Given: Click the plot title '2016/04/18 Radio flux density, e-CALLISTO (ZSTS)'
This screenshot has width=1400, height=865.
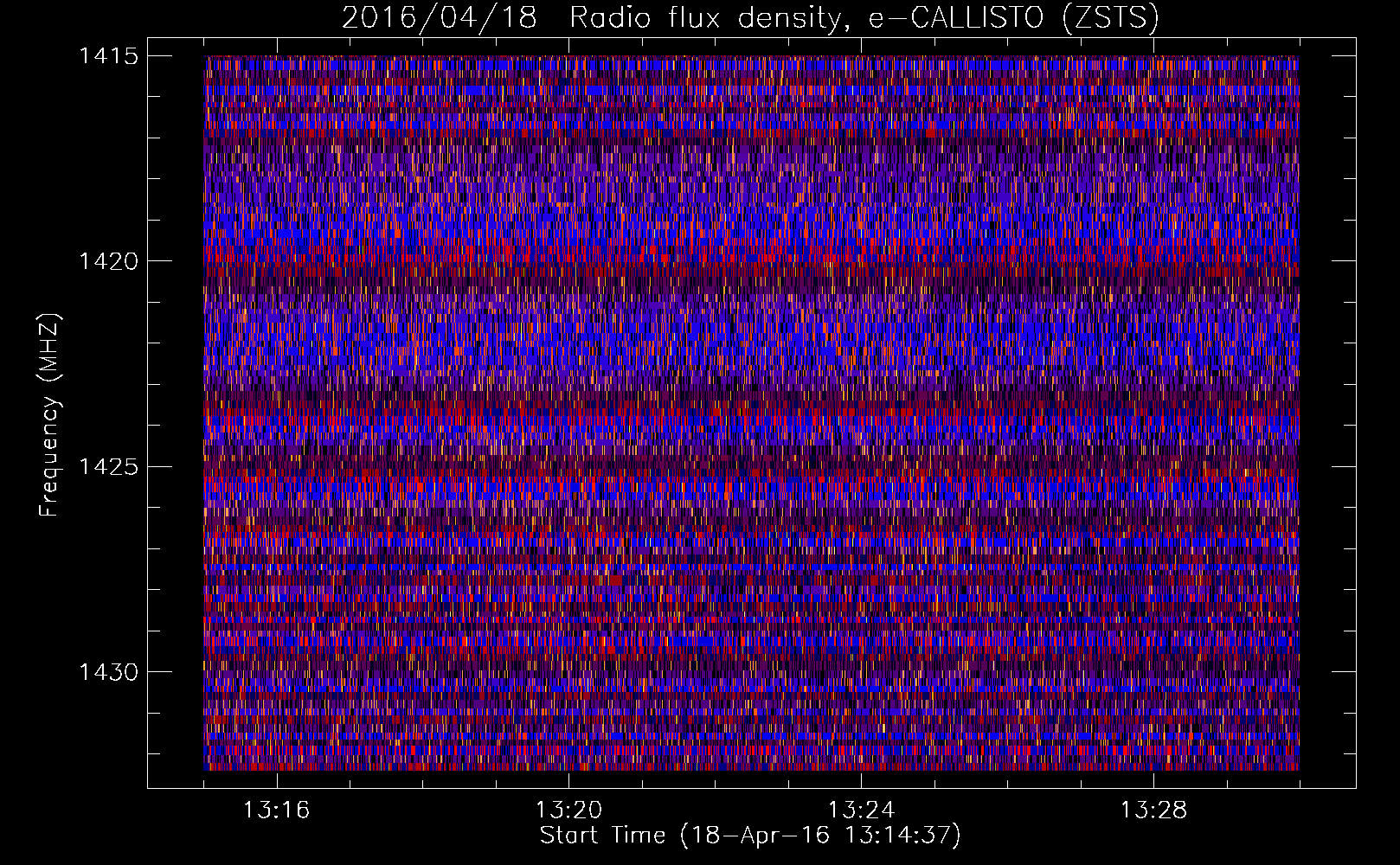Looking at the screenshot, I should pos(750,18).
